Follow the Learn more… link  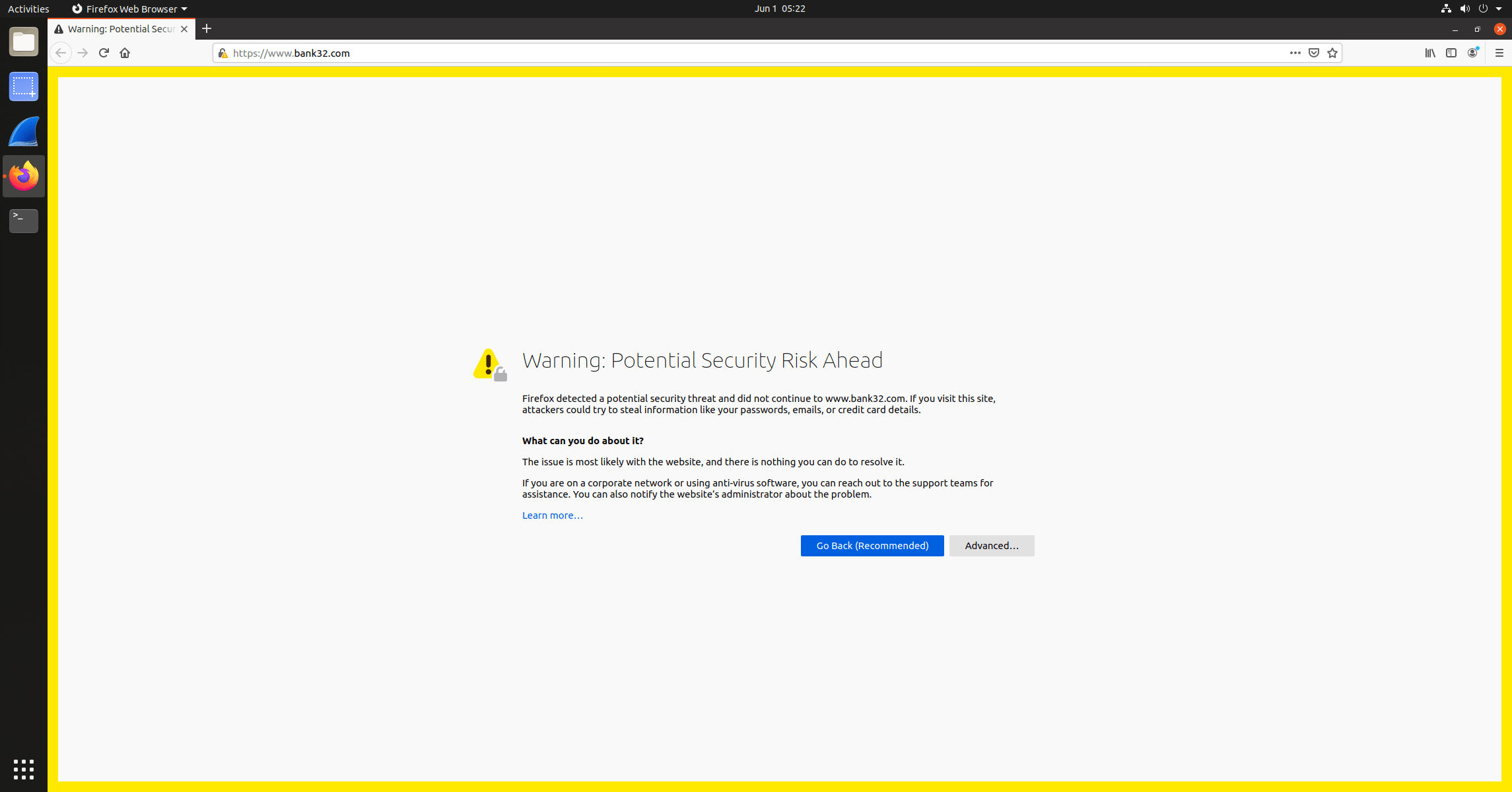553,515
